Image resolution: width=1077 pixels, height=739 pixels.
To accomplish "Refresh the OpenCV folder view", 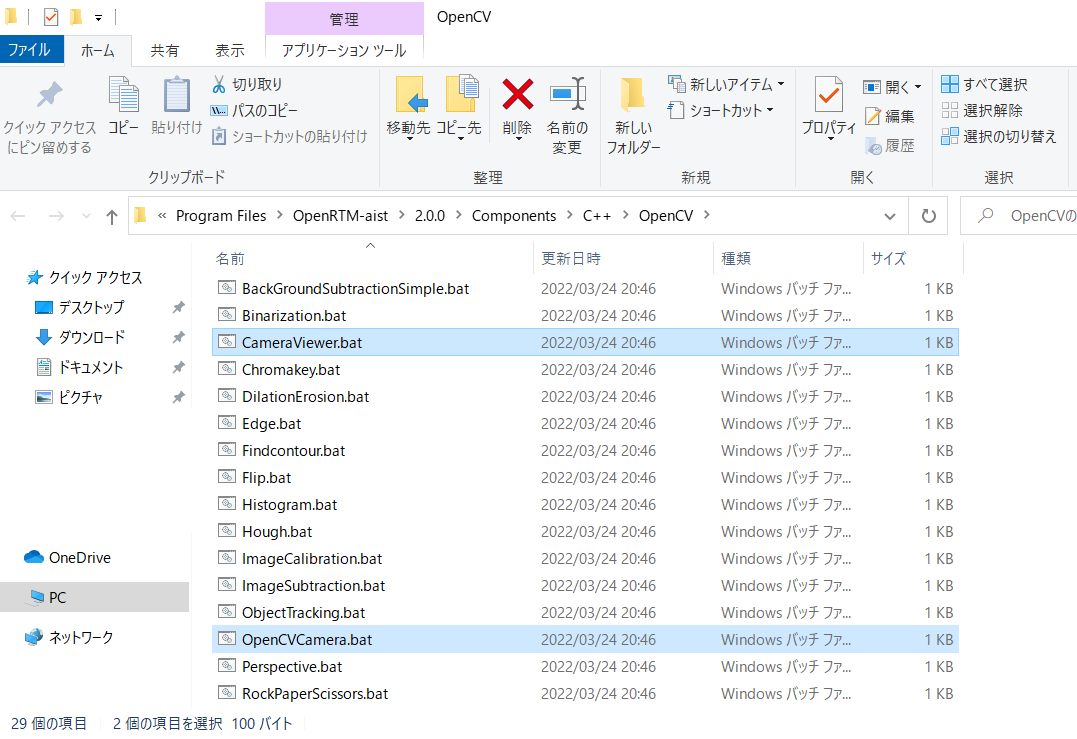I will [929, 216].
